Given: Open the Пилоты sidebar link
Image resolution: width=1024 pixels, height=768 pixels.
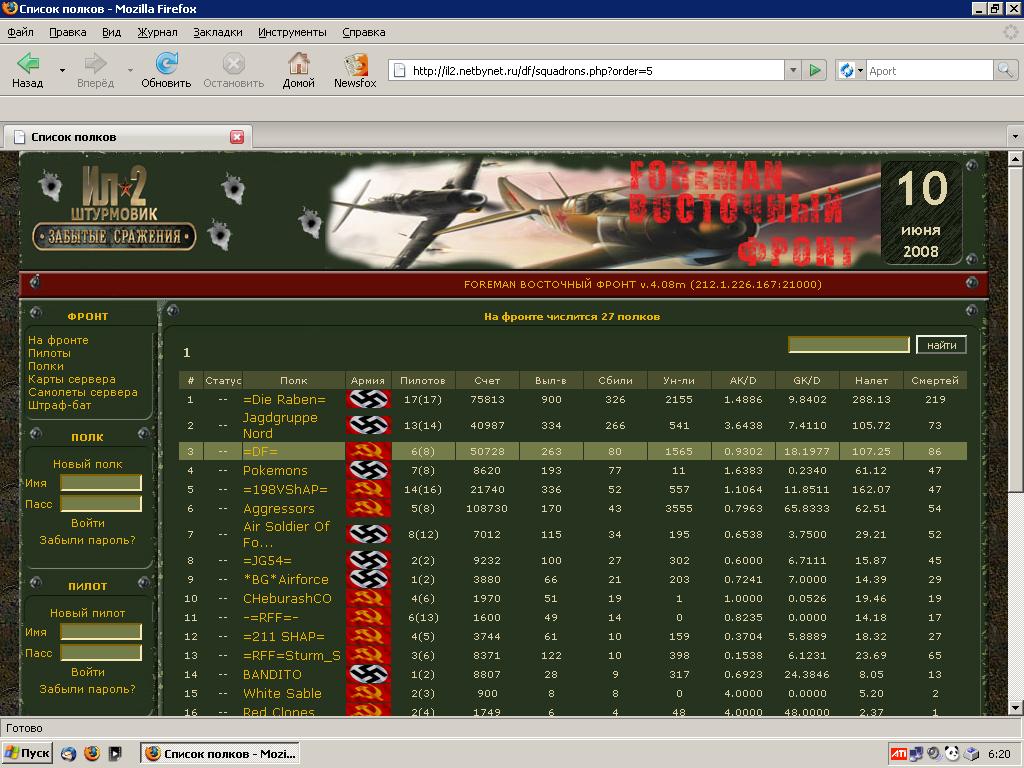Looking at the screenshot, I should click(49, 353).
